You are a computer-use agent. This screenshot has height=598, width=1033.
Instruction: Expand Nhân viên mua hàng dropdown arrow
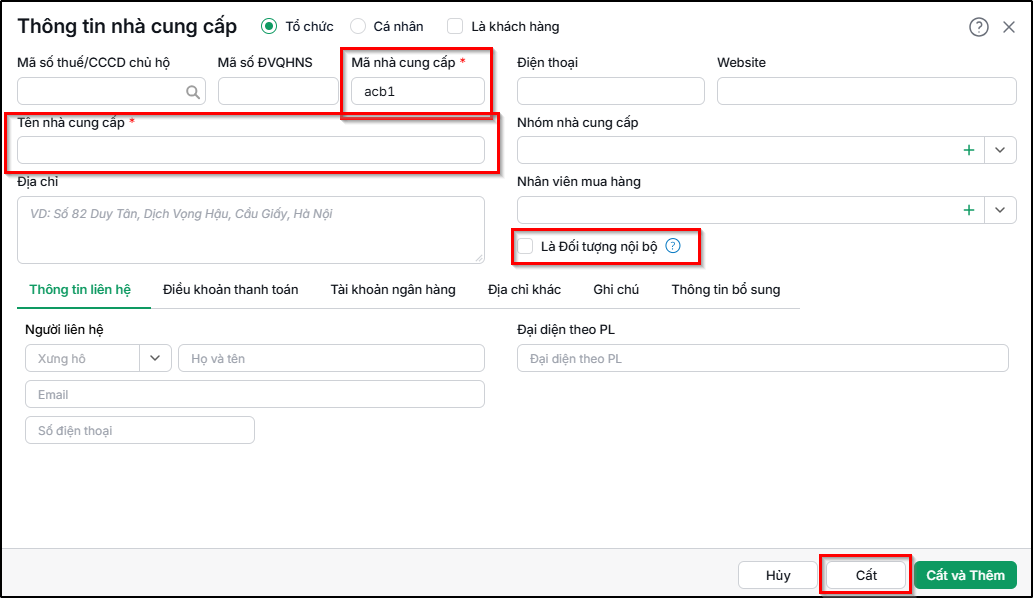tap(1000, 210)
